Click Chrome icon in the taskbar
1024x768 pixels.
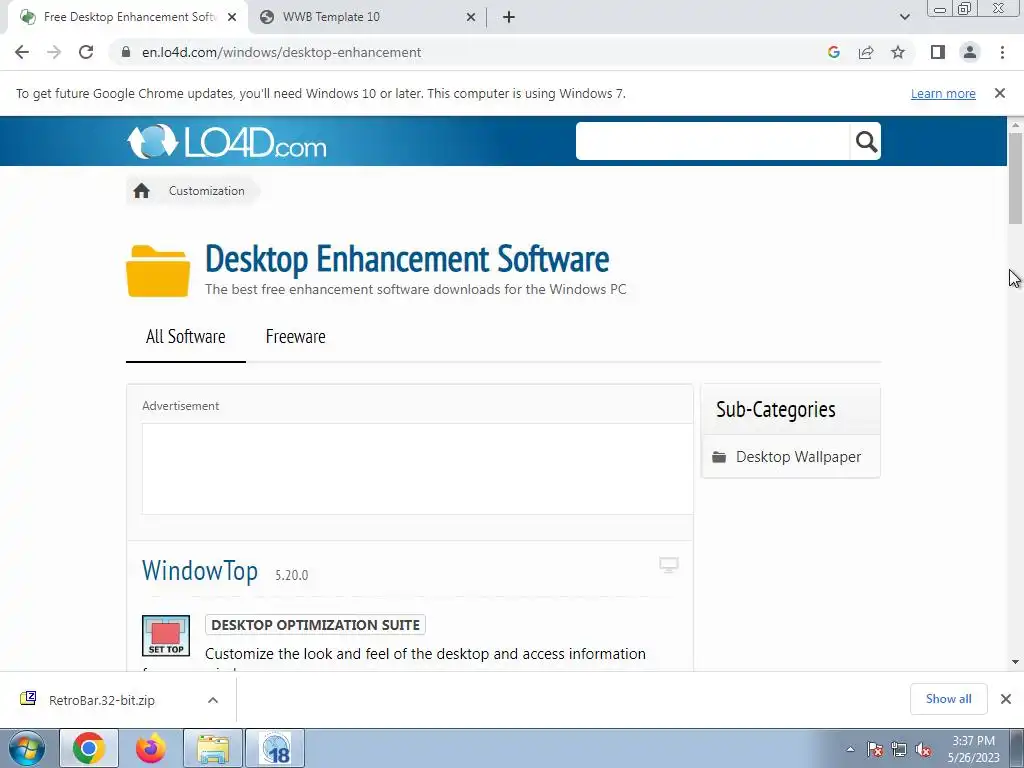(89, 748)
